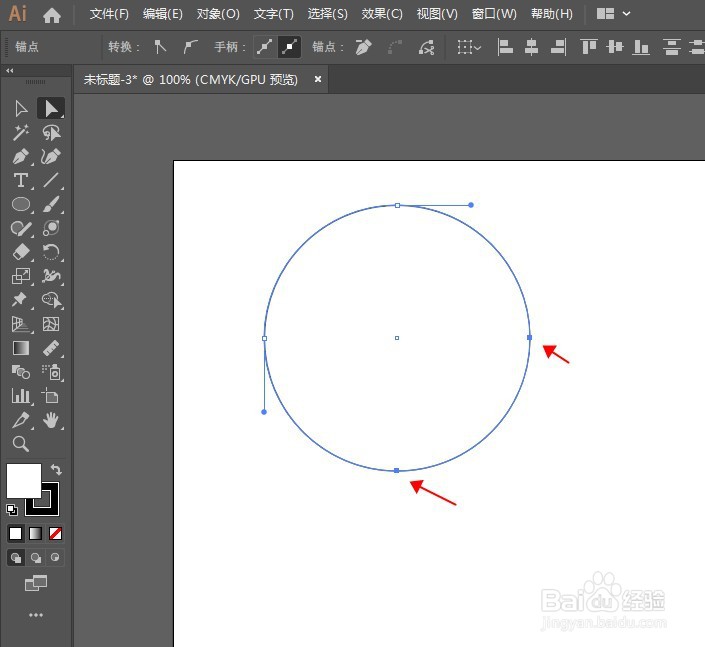Viewport: 705px width, 647px height.
Task: Select the Magic Wand tool
Action: tap(21, 132)
